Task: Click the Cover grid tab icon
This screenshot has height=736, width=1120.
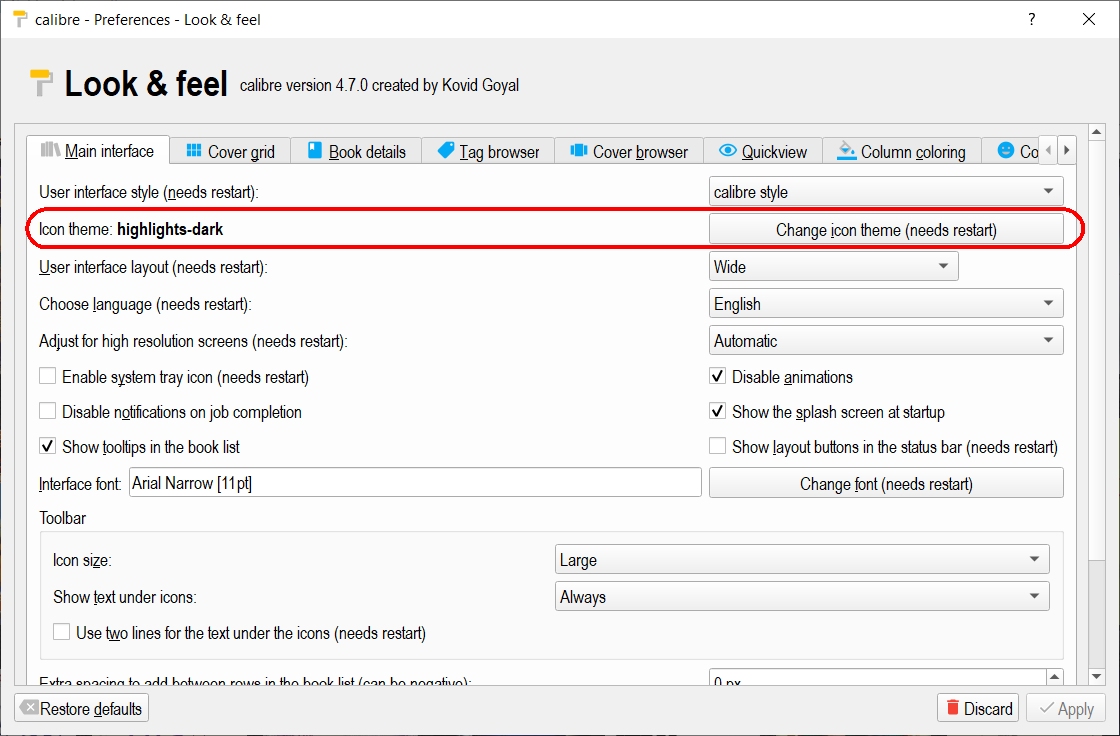Action: 194,151
